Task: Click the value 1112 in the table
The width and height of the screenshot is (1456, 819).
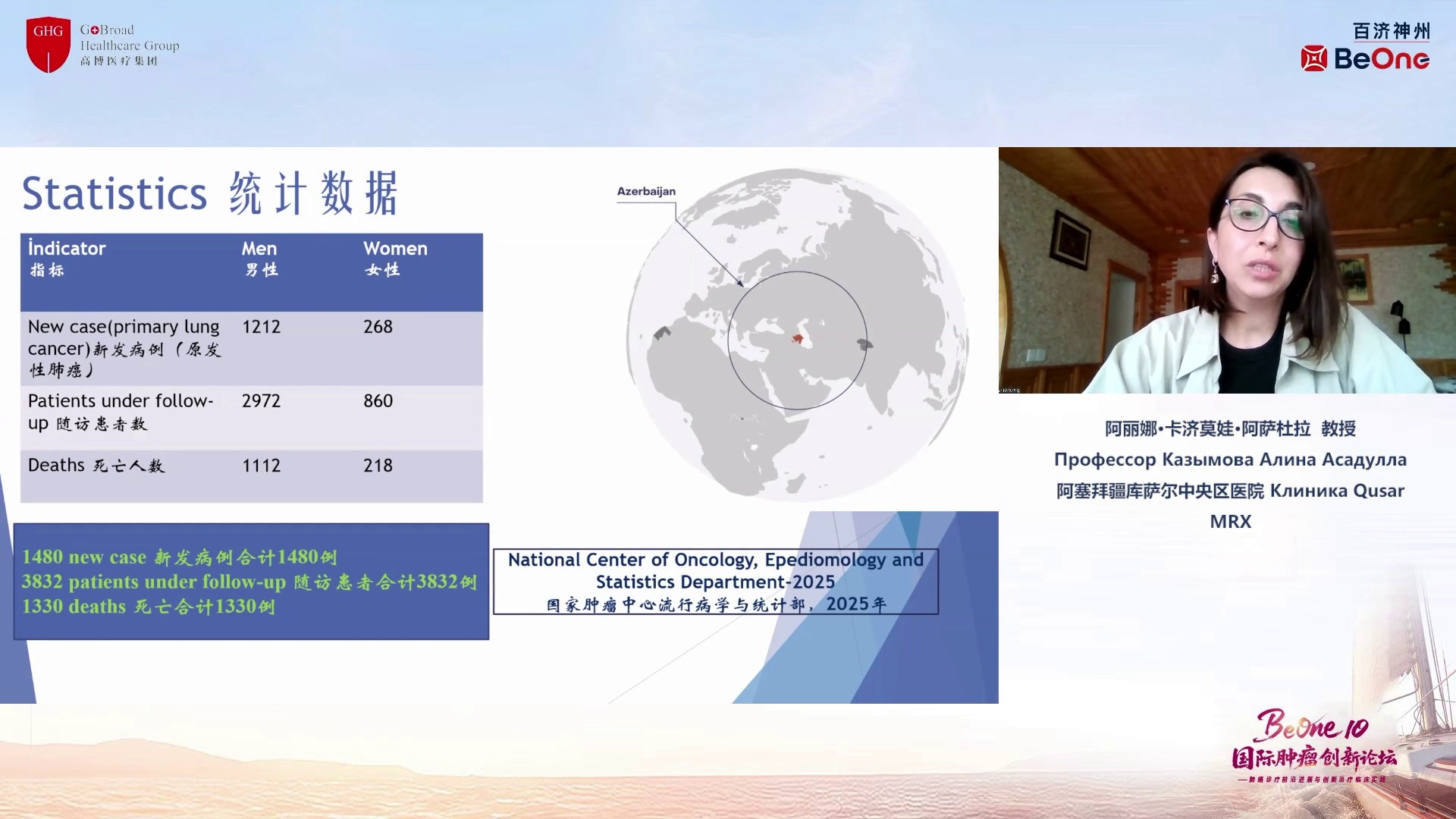Action: (x=262, y=465)
